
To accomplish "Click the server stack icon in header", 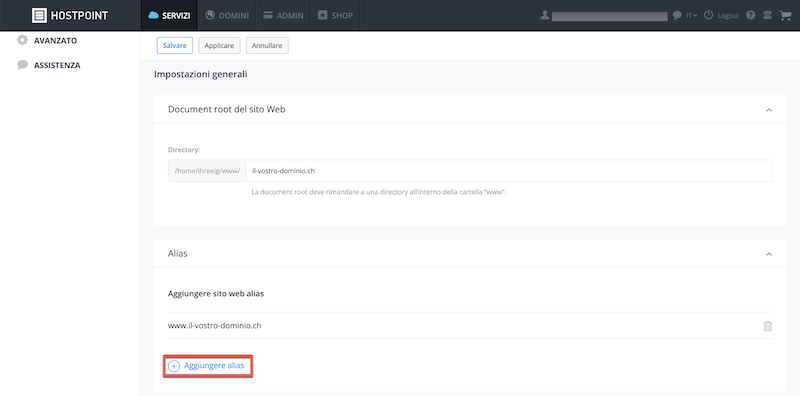I will [767, 15].
